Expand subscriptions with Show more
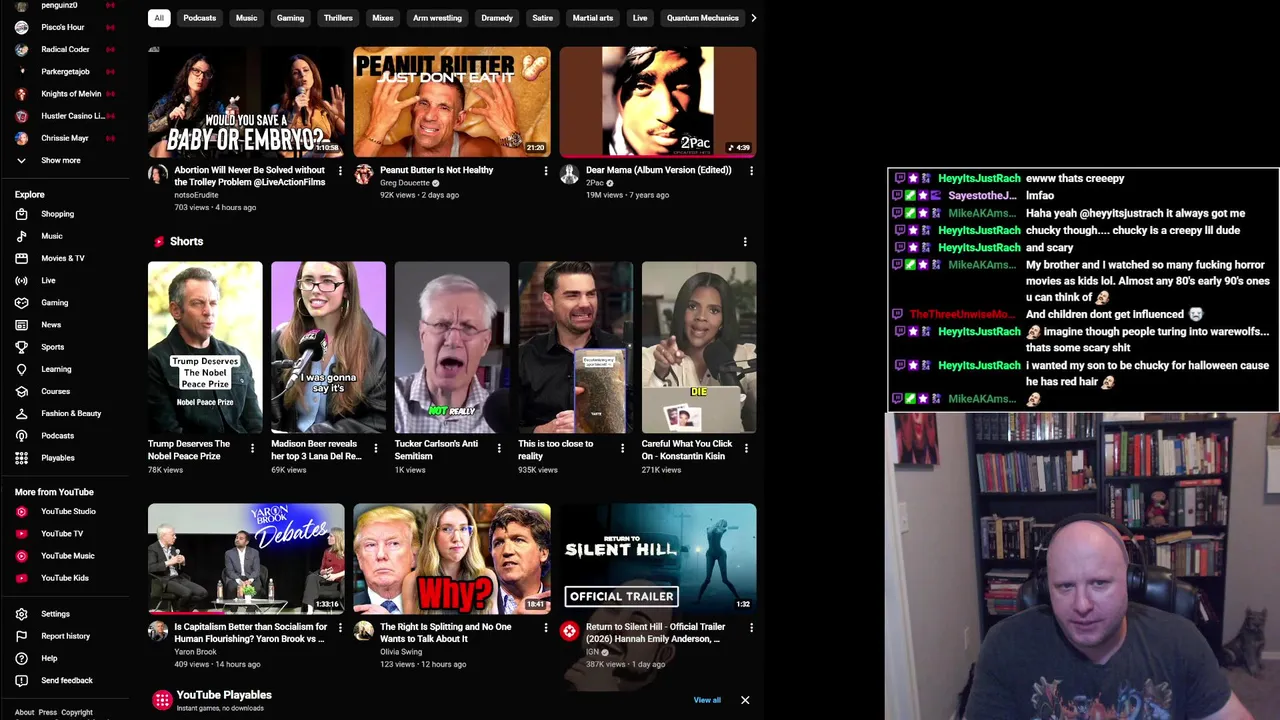This screenshot has height=720, width=1280. click(x=60, y=160)
